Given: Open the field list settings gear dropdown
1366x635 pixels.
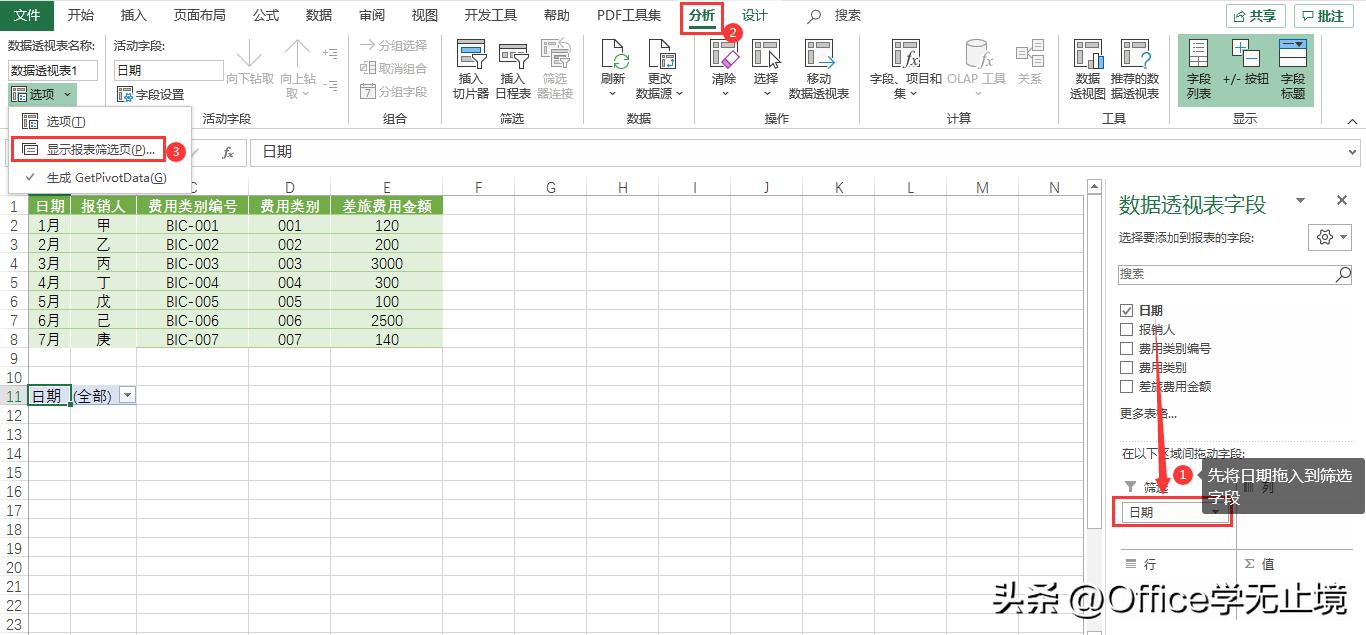Looking at the screenshot, I should point(1329,237).
